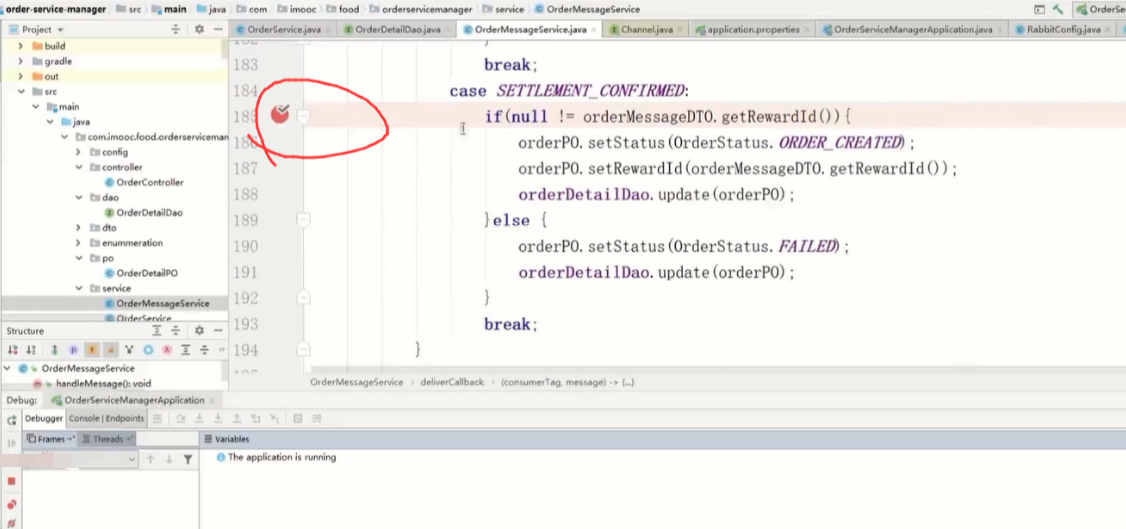Screen dimensions: 1126x529
Task: Open Project panel settings gear
Action: point(200,29)
